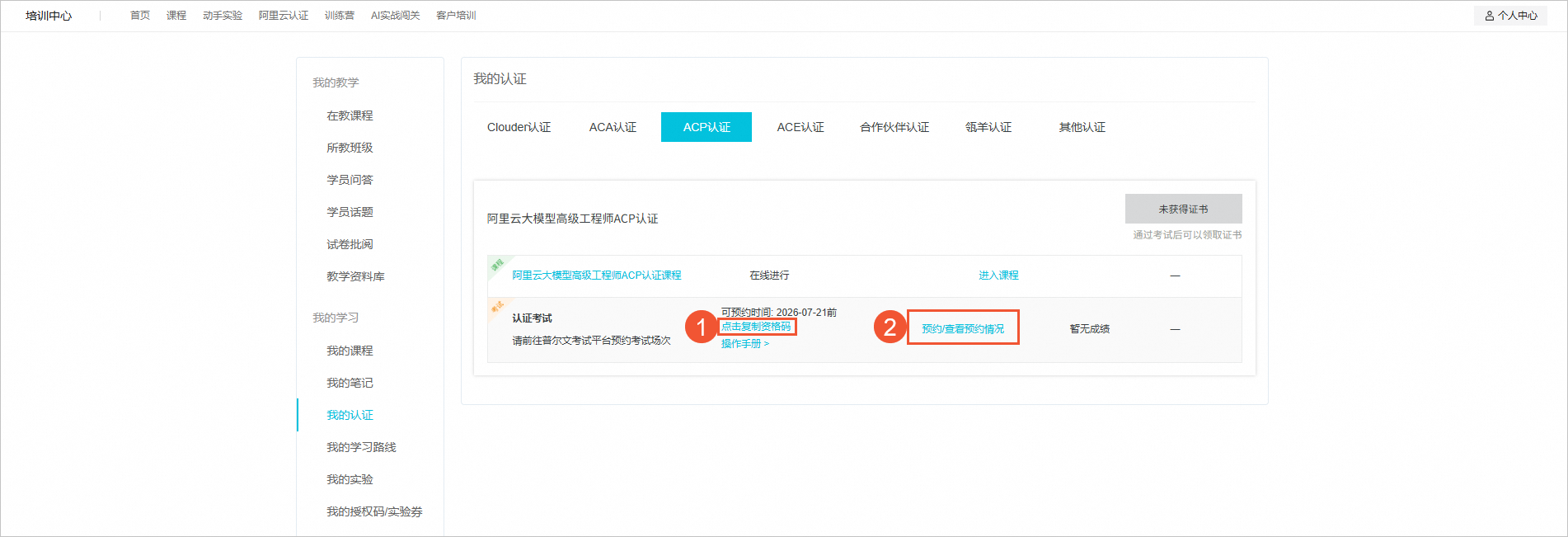Click the 我的教学 section header

tap(336, 82)
